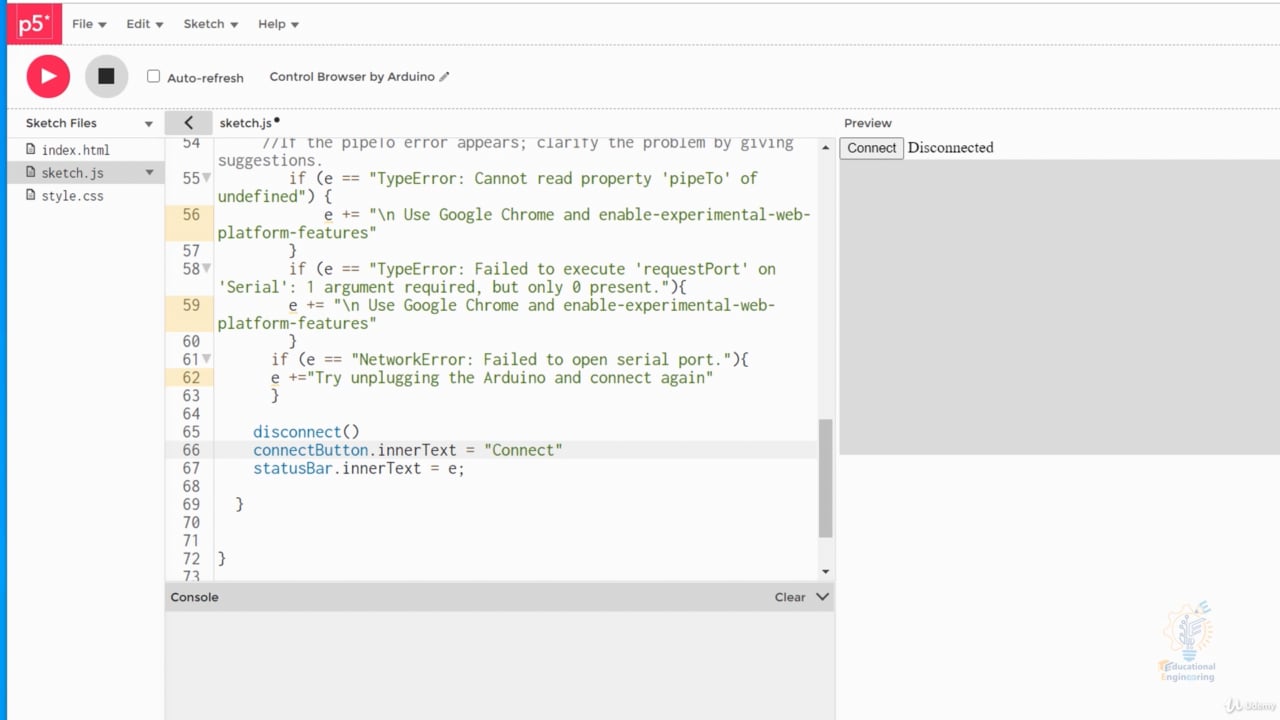Click line number 62 in gutter

pyautogui.click(x=191, y=378)
